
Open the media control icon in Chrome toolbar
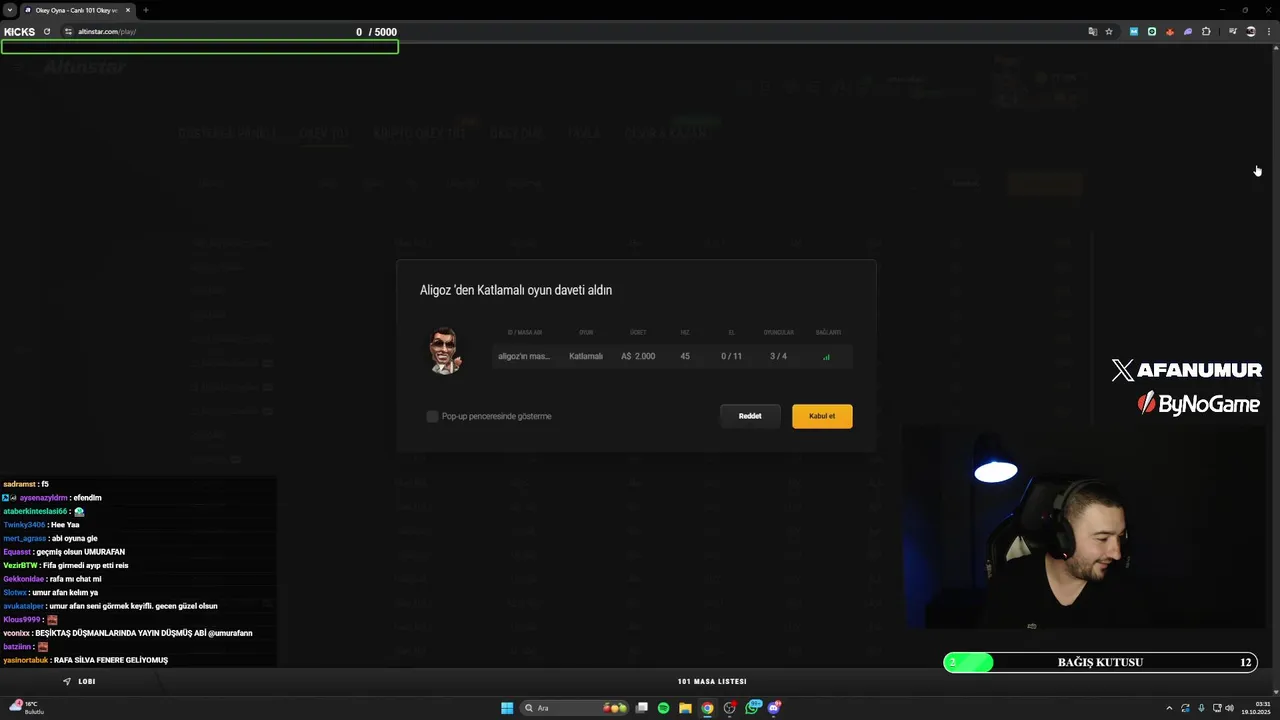1233,32
